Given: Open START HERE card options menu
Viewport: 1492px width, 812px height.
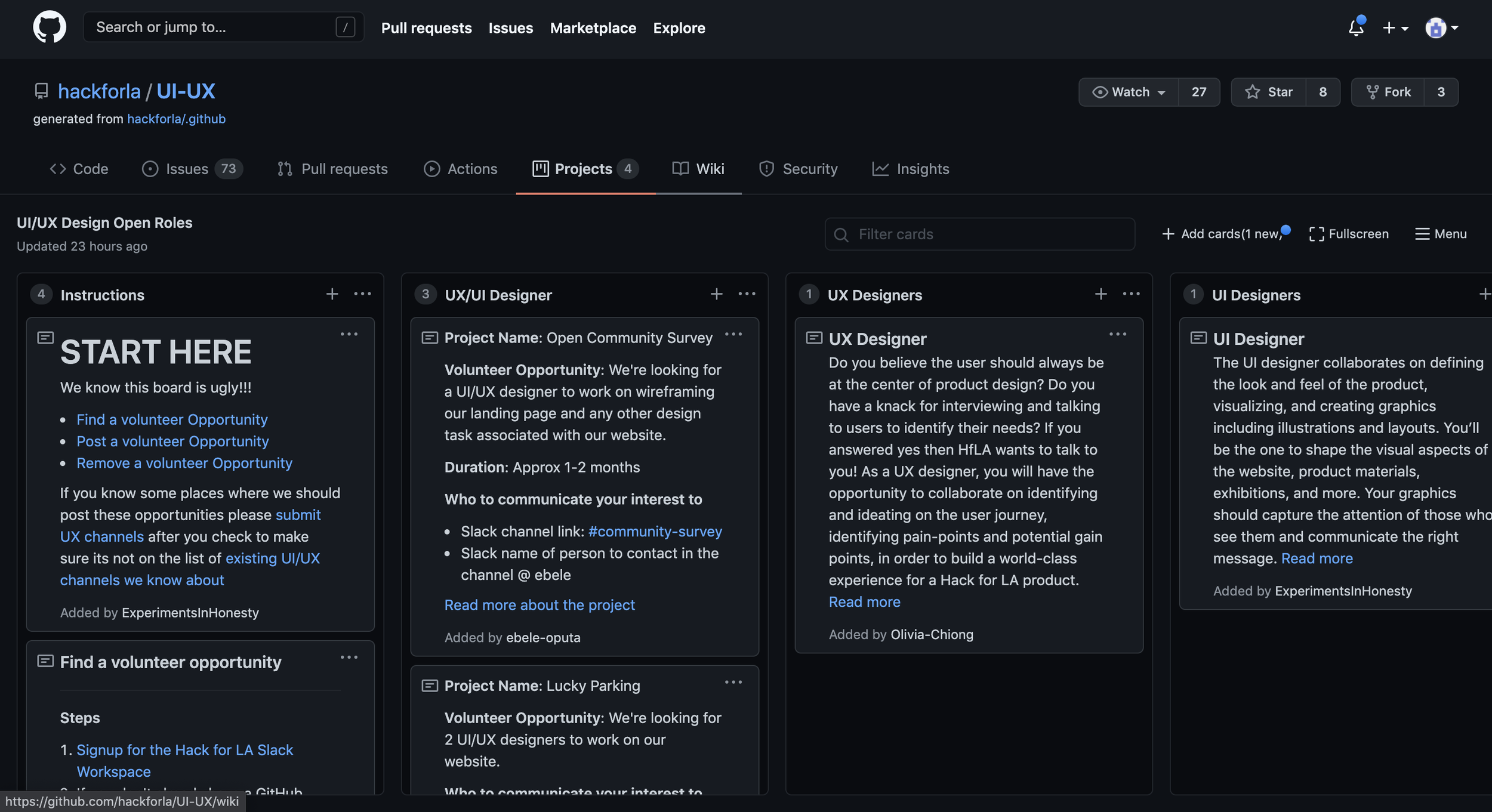Looking at the screenshot, I should click(x=349, y=334).
